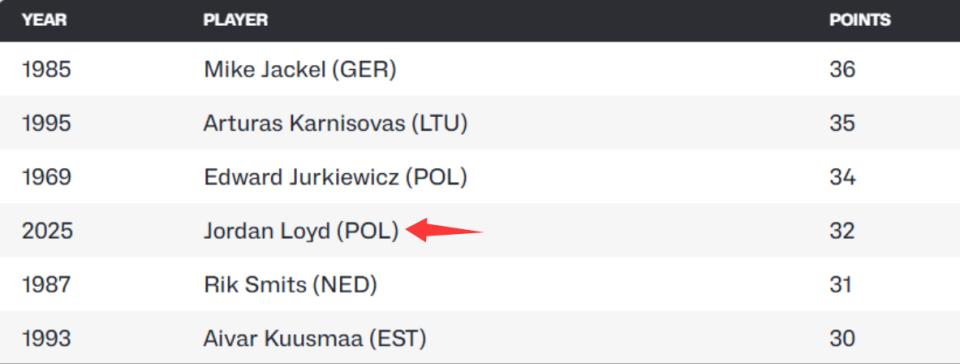Click the year 1987 cell
The height and width of the screenshot is (364, 960).
(x=47, y=284)
